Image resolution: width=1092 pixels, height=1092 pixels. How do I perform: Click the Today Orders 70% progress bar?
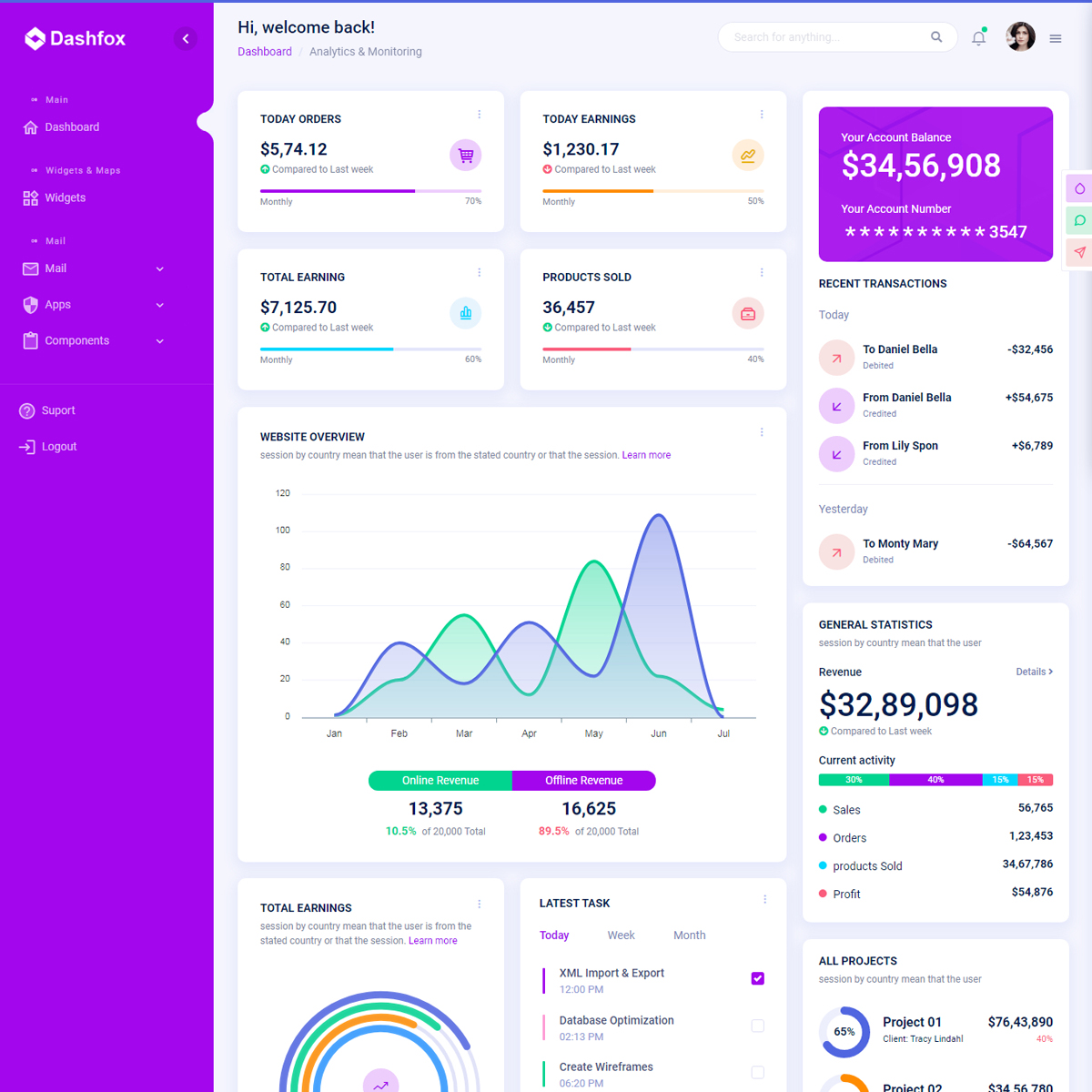click(370, 191)
